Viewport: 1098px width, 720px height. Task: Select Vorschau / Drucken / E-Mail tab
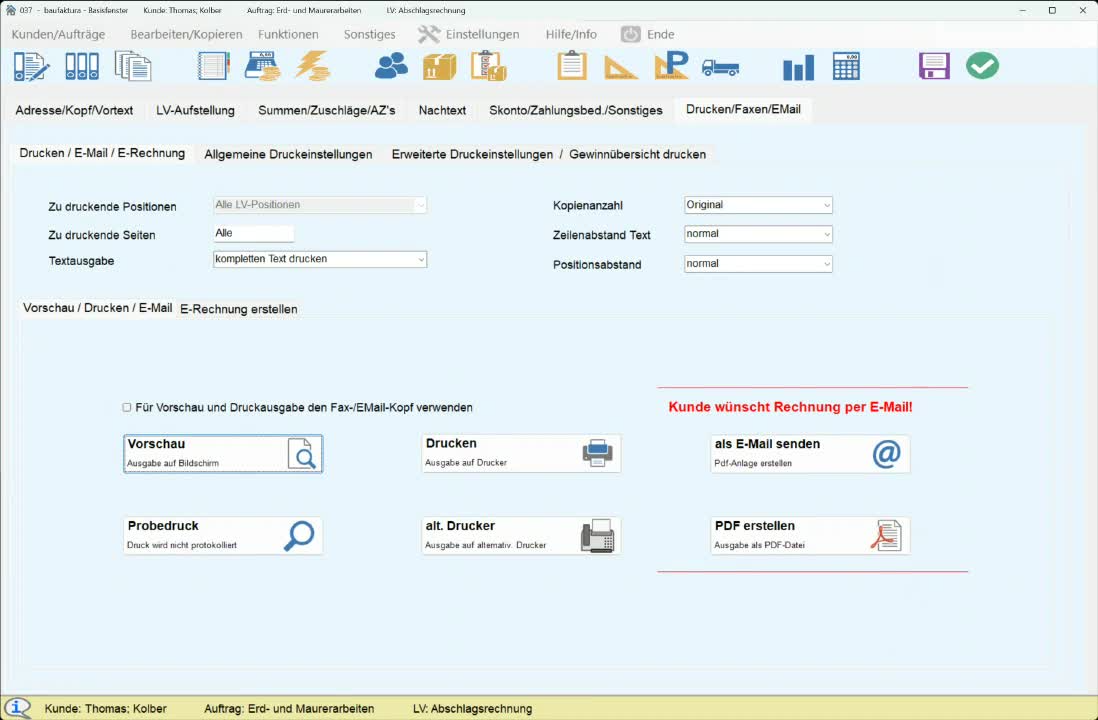(x=97, y=308)
